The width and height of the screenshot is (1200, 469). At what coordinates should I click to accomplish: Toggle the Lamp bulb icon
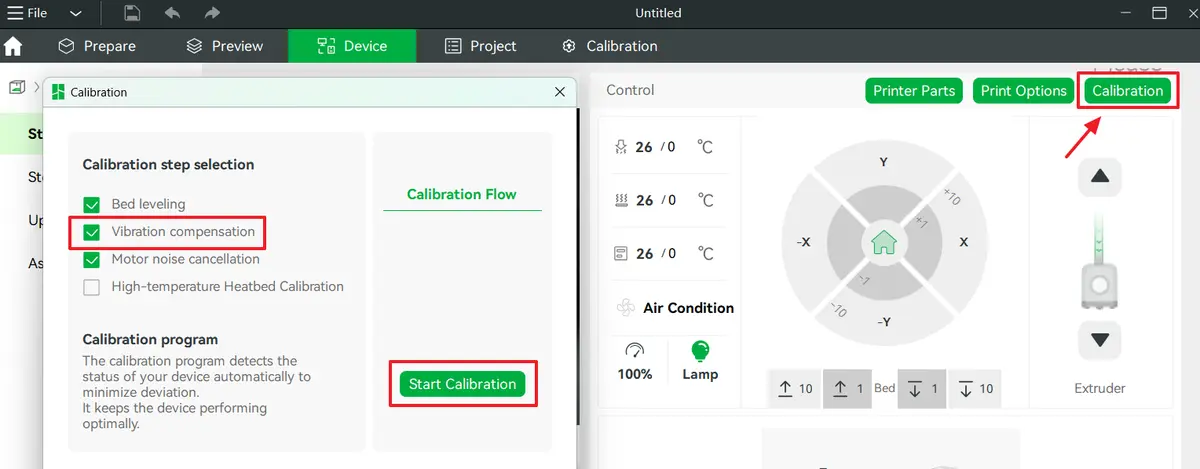coord(700,351)
